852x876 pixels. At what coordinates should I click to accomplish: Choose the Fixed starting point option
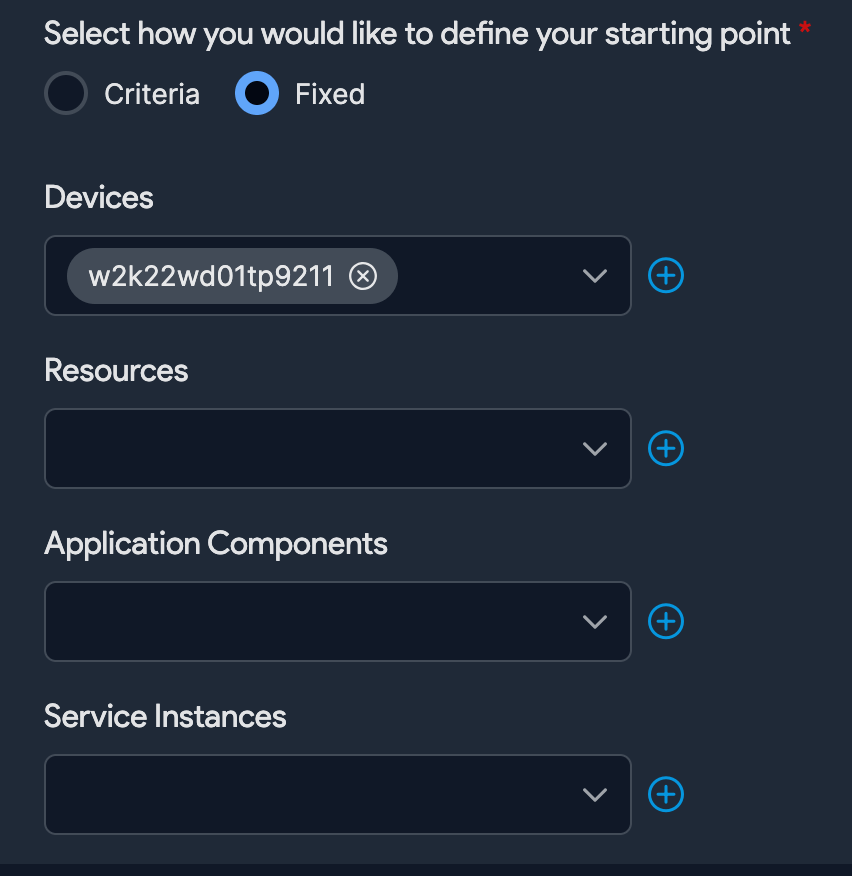point(257,94)
